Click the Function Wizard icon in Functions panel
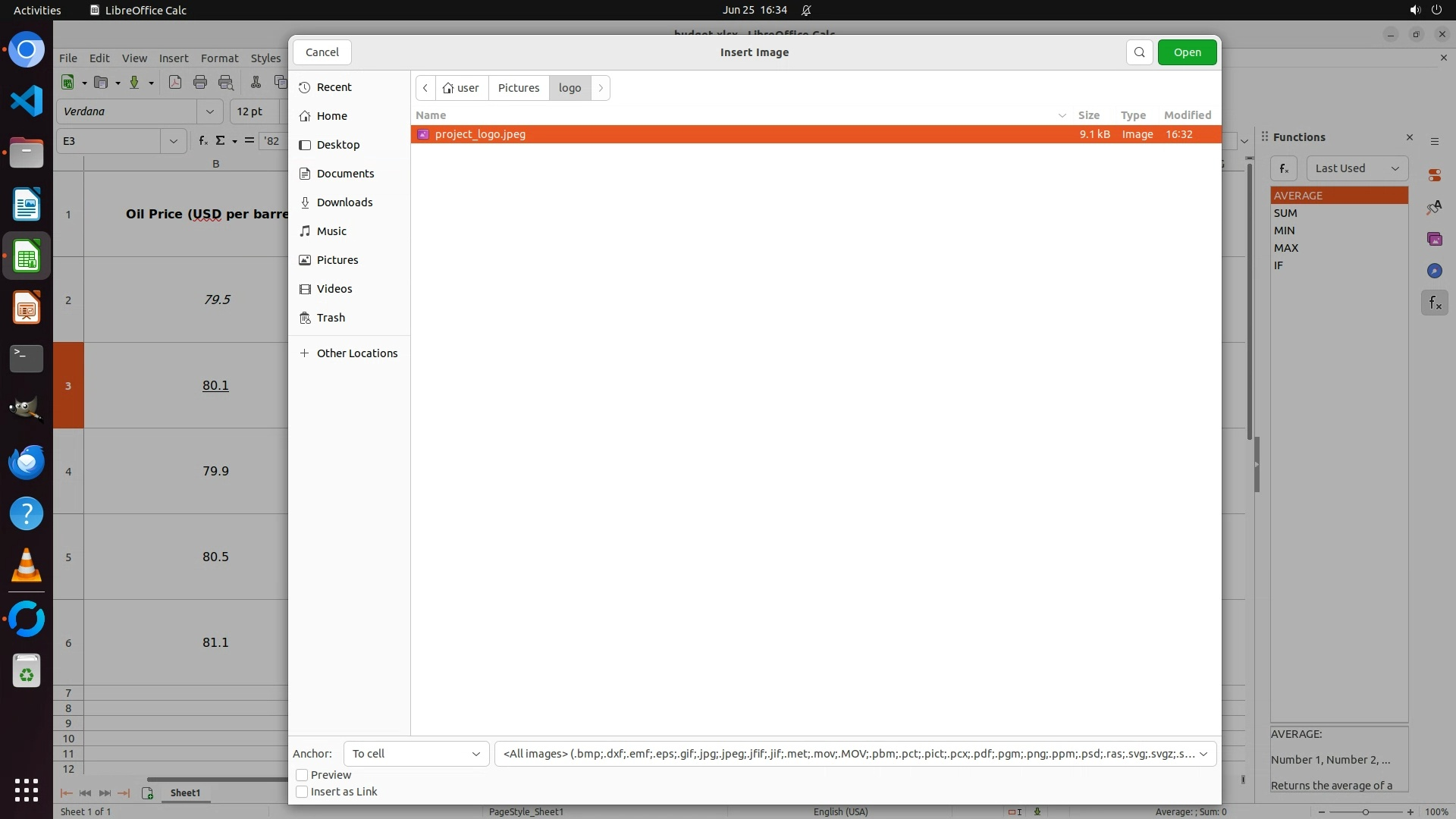 pos(1284,168)
